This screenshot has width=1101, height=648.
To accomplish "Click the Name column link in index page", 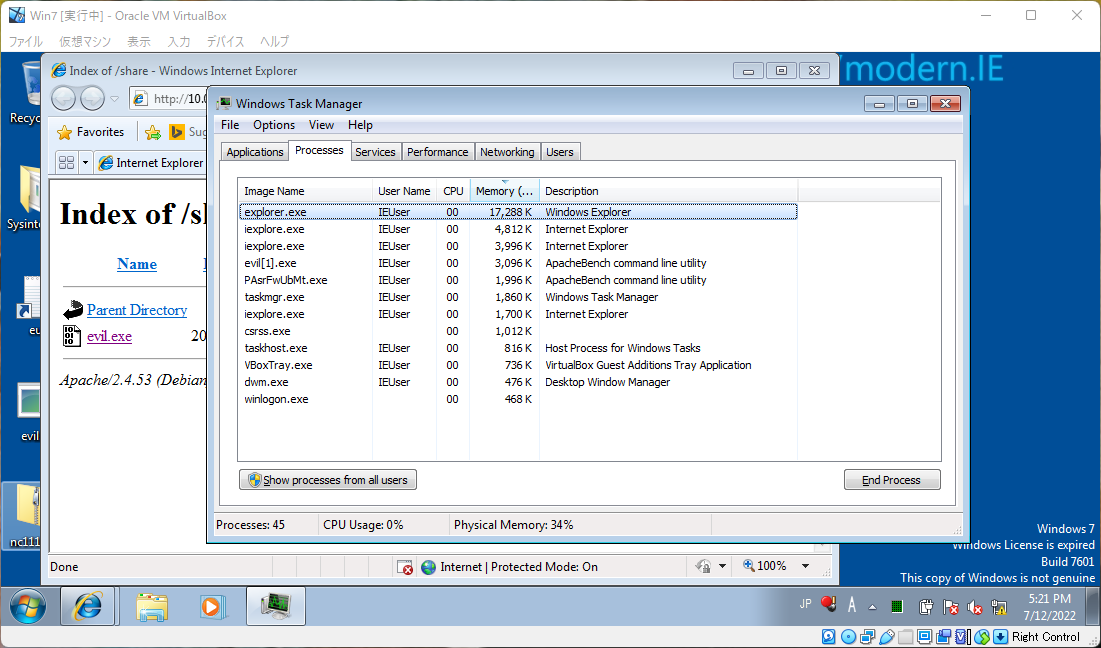I will click(137, 264).
